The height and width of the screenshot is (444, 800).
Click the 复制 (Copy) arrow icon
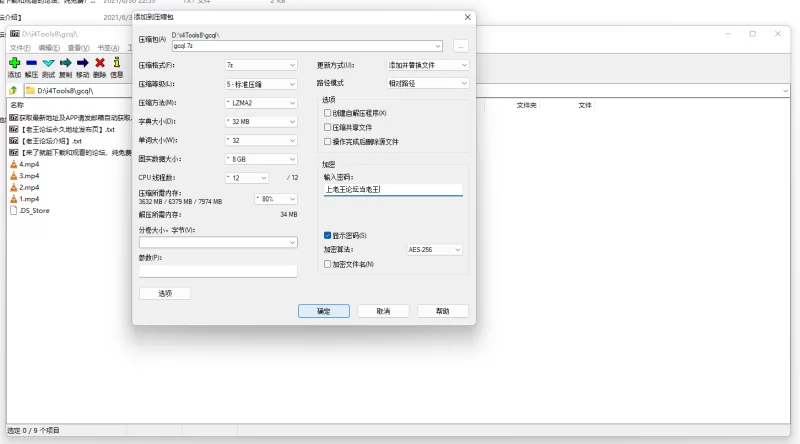65,63
